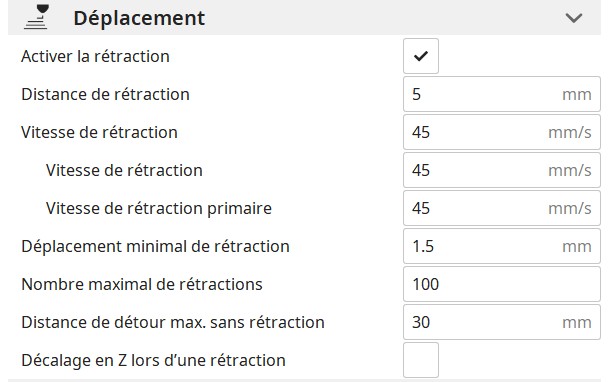
Task: Click the top-level Vitesse de rétraction label
Action: point(99,132)
